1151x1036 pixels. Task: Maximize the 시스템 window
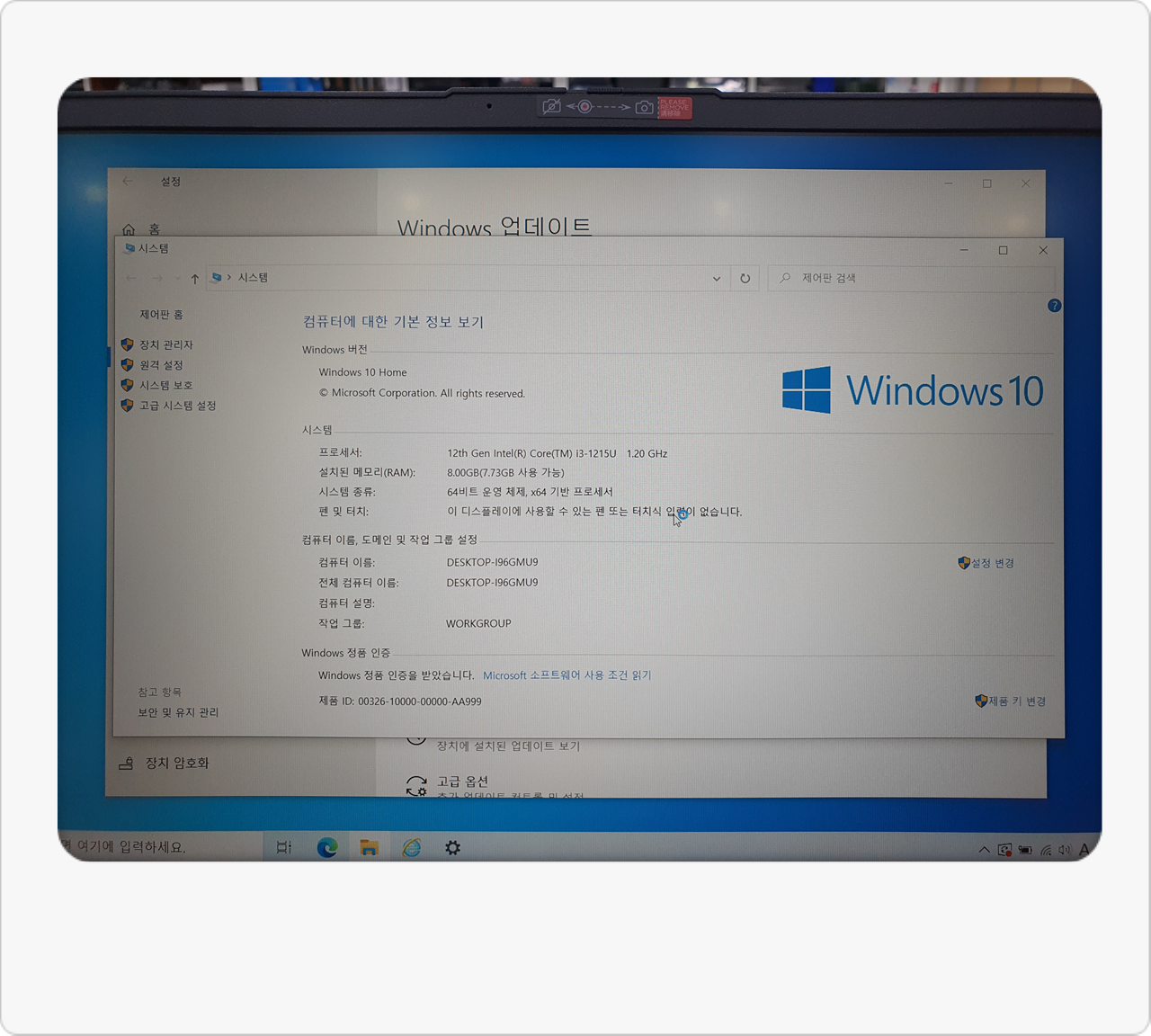pyautogui.click(x=1004, y=251)
